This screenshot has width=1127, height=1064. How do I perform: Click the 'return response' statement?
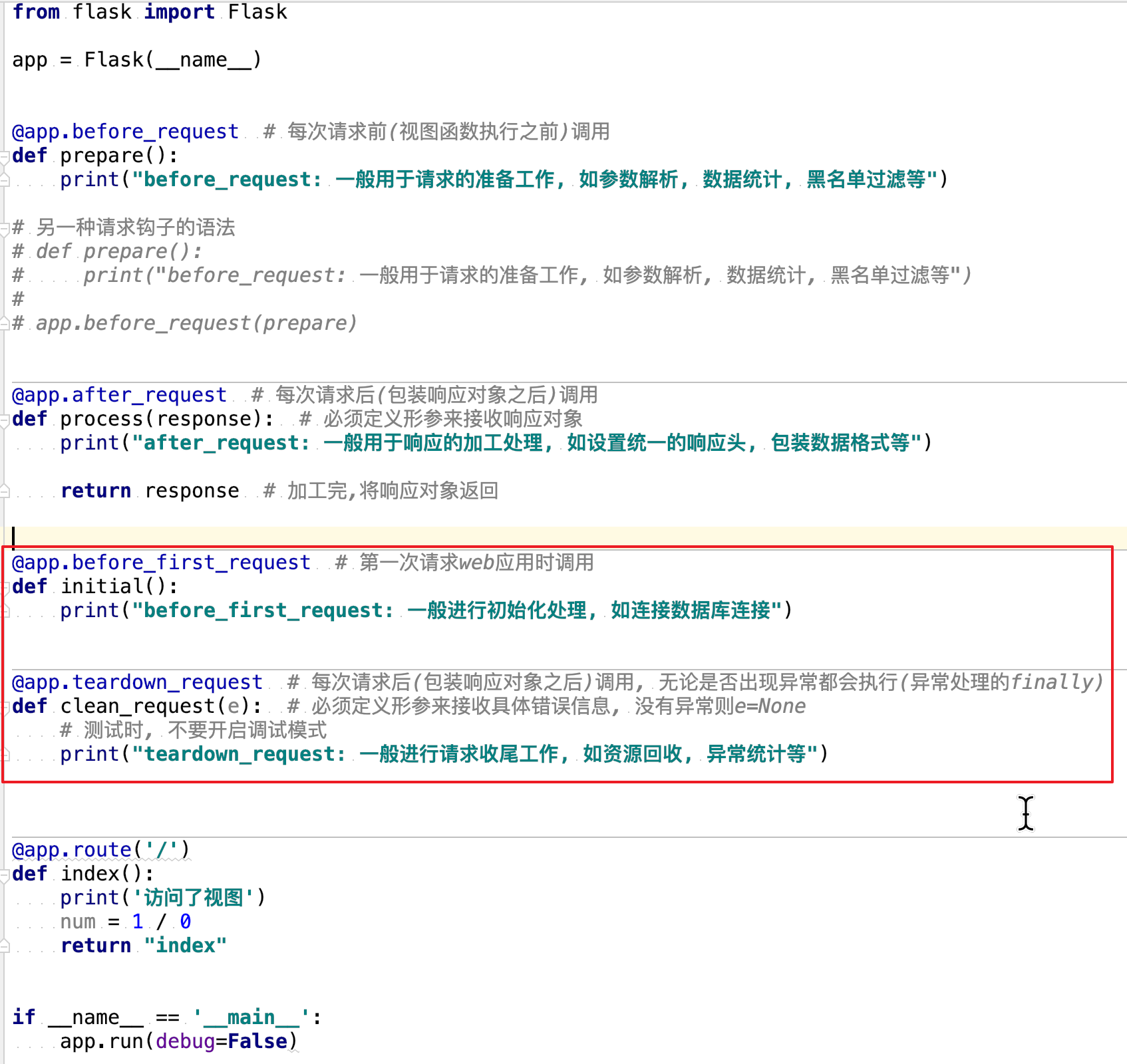coord(150,491)
